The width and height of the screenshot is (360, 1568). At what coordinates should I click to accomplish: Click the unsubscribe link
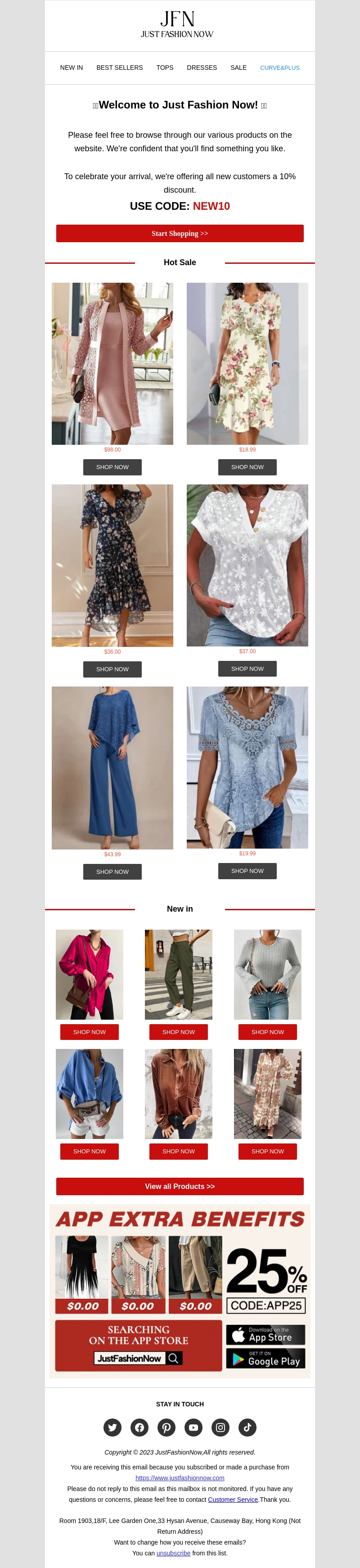pos(173,1553)
